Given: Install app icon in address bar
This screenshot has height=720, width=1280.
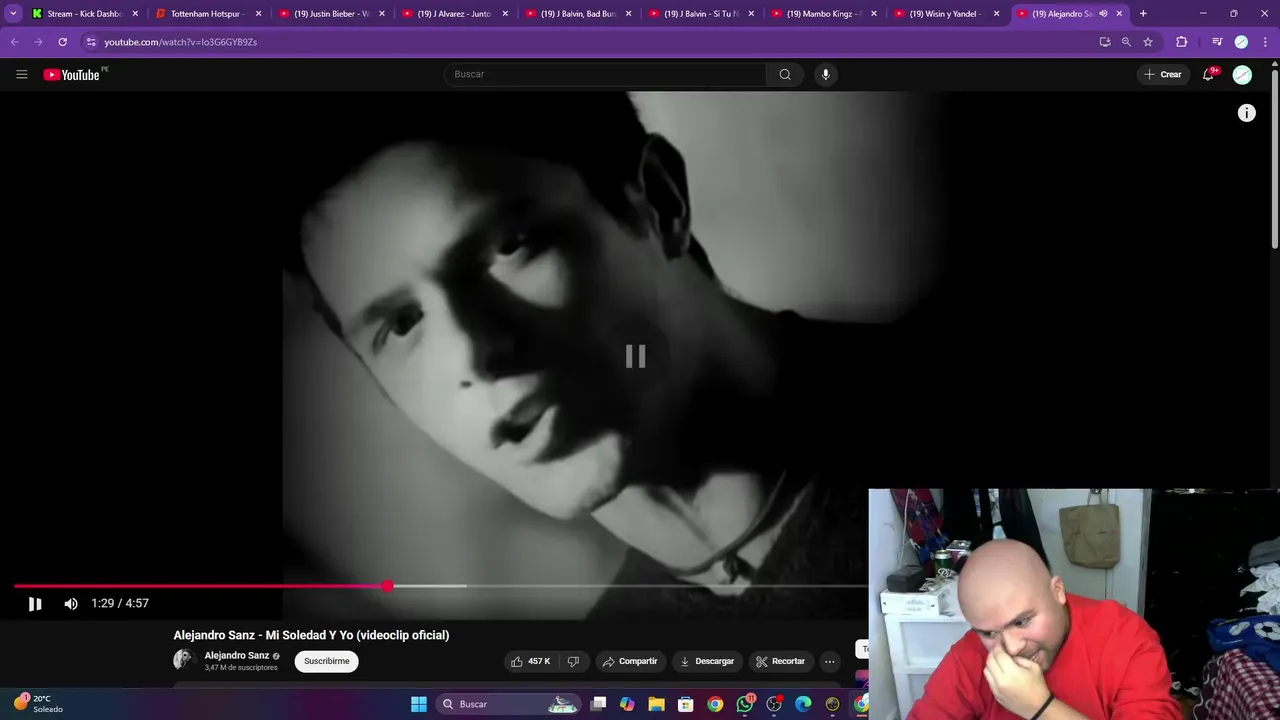Looking at the screenshot, I should tap(1105, 42).
